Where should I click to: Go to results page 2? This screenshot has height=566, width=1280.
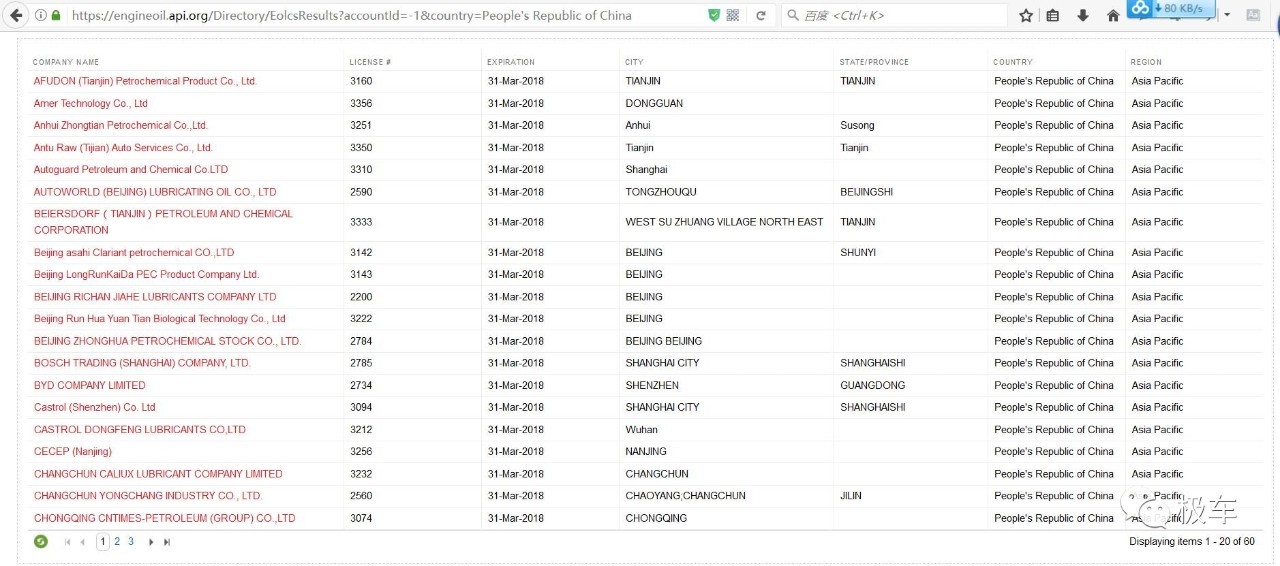click(x=117, y=542)
